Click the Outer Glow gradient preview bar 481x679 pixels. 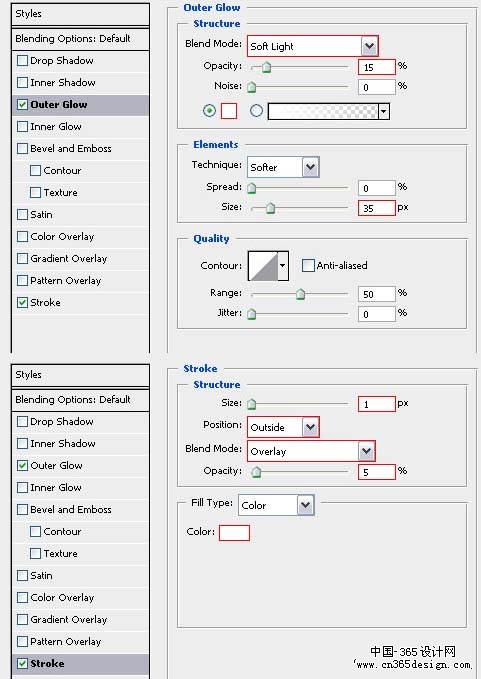pos(323,112)
